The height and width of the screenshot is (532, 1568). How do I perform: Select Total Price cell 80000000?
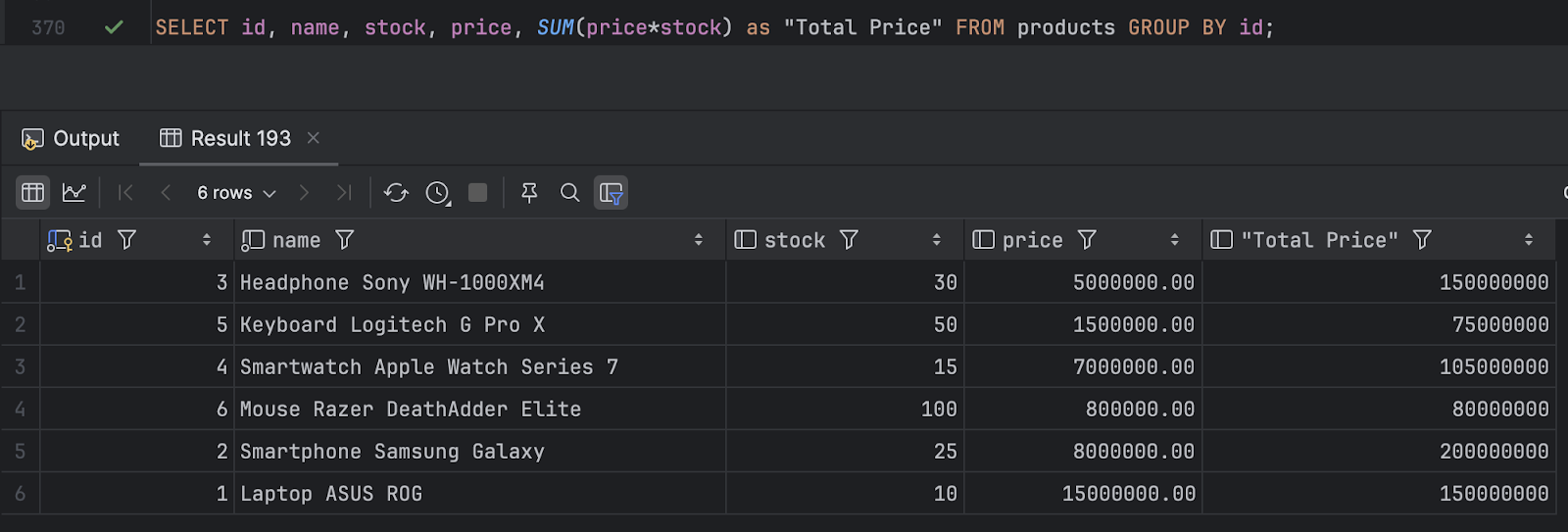1379,409
